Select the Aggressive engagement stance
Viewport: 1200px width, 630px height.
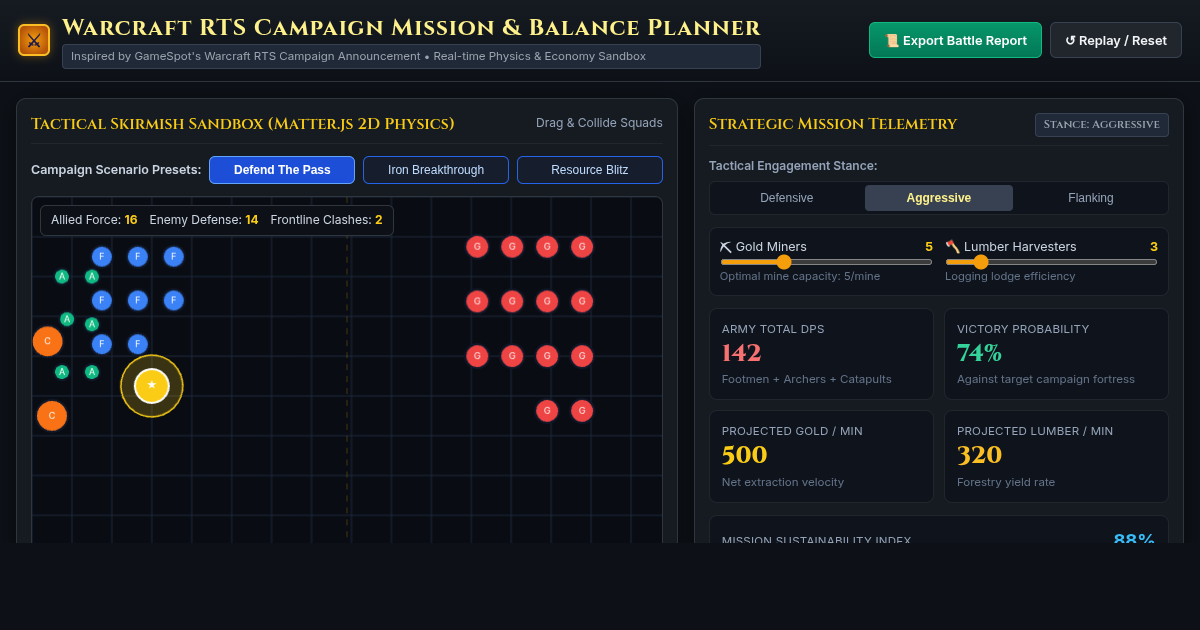[x=939, y=198]
